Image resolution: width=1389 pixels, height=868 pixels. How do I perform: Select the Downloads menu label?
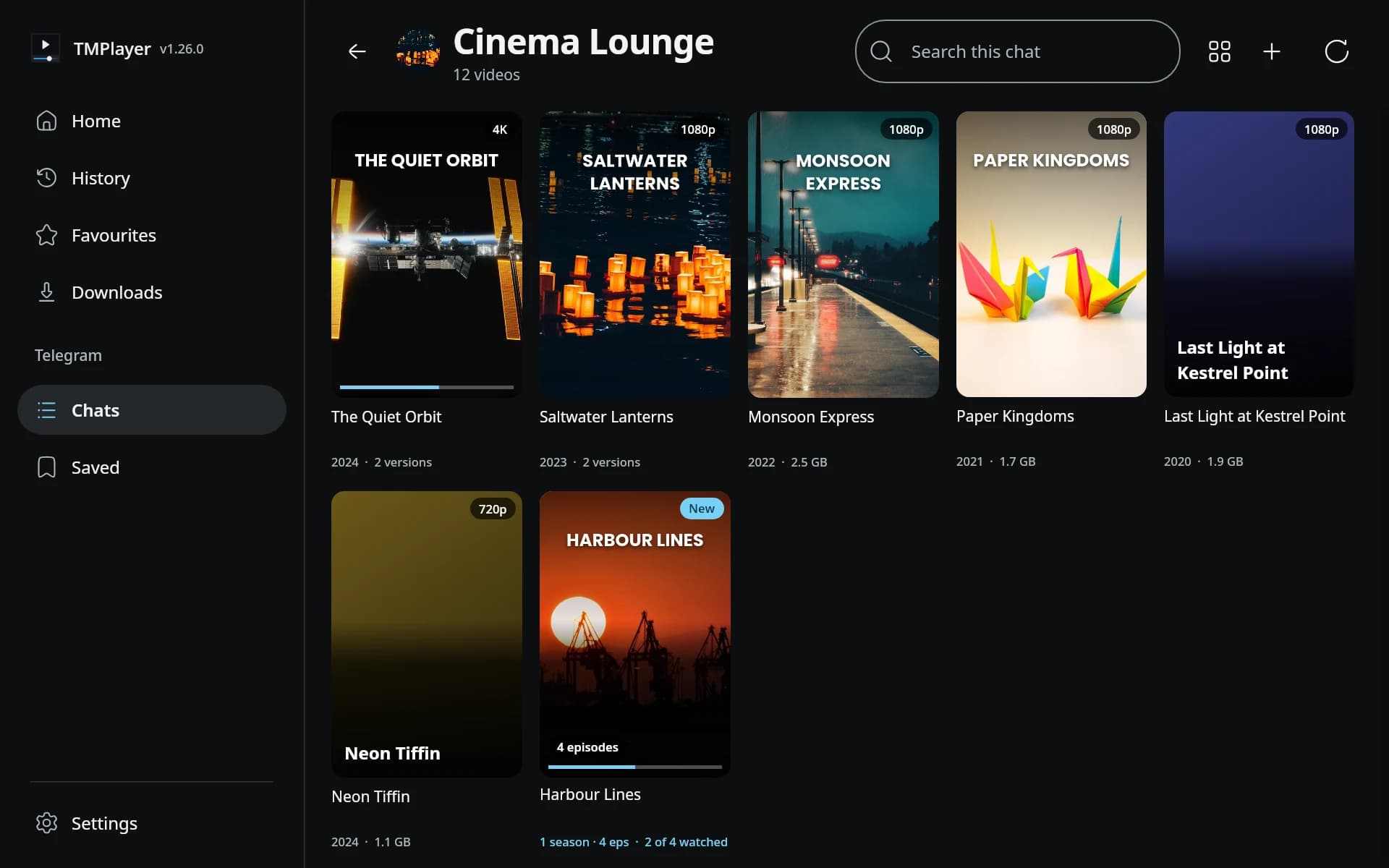(x=116, y=292)
